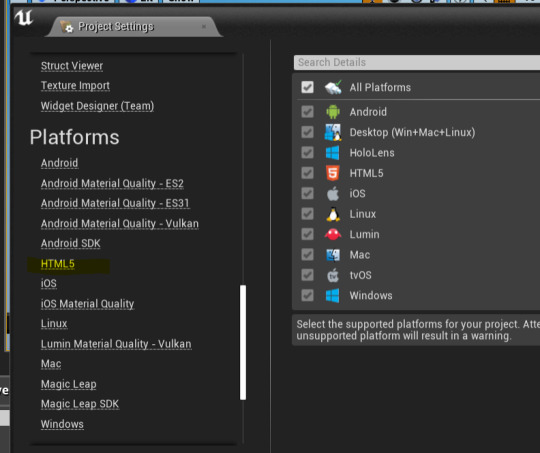
Task: Switch to the Project Settings tab
Action: click(134, 27)
